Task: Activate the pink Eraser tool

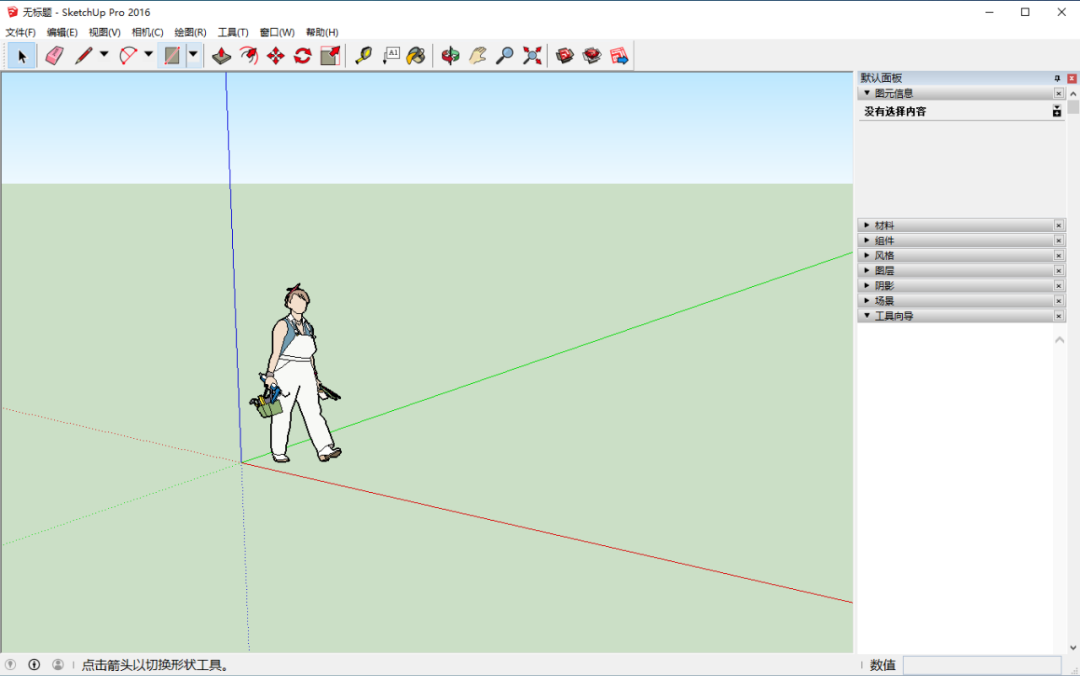Action: (54, 56)
